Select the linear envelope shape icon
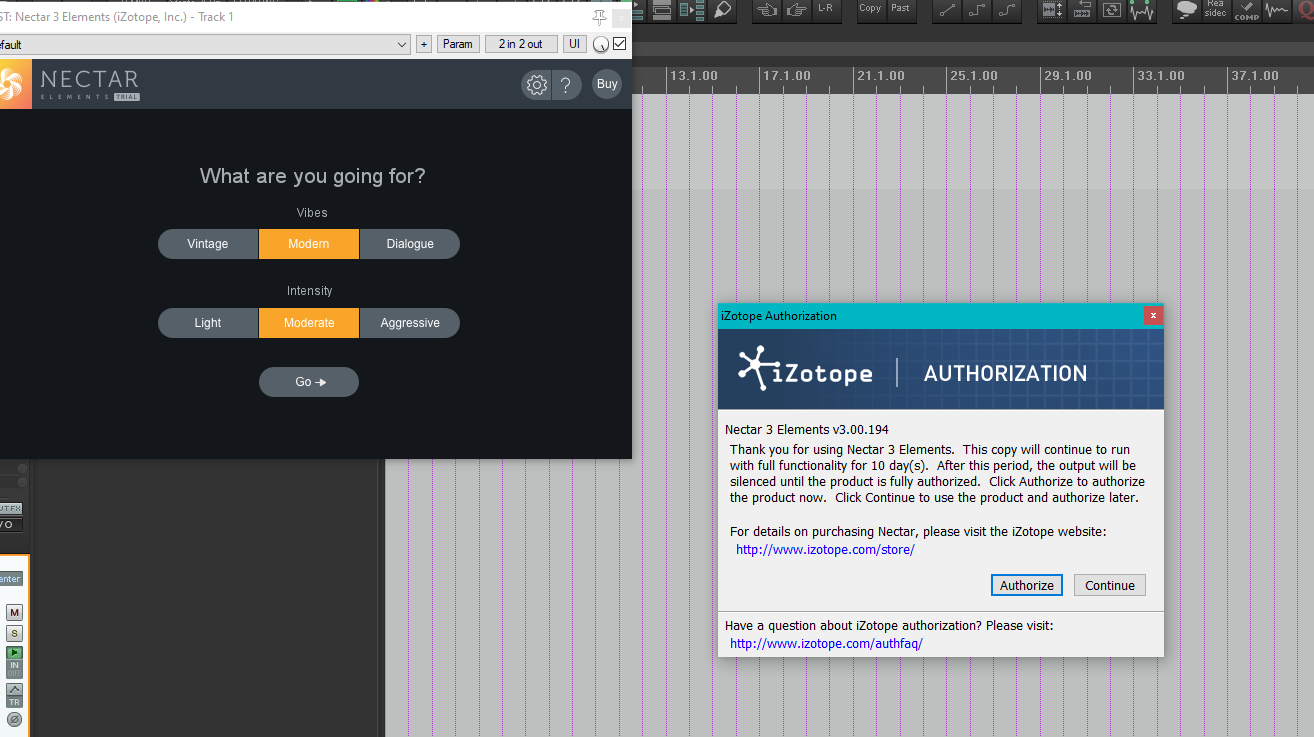The image size is (1314, 737). click(947, 10)
